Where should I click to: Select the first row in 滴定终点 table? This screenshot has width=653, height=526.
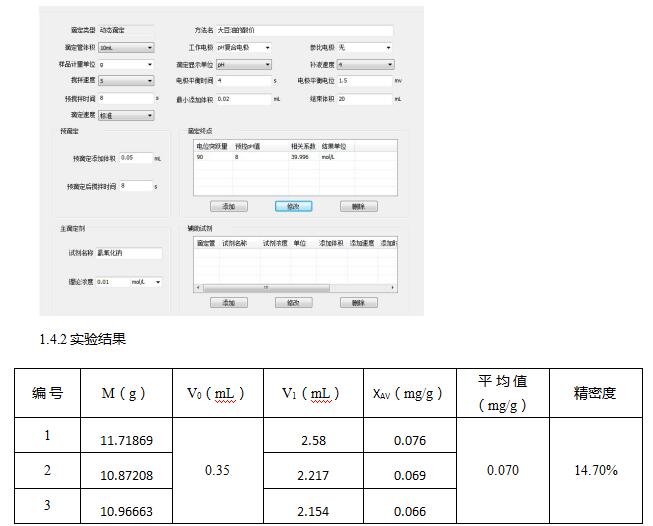click(290, 157)
